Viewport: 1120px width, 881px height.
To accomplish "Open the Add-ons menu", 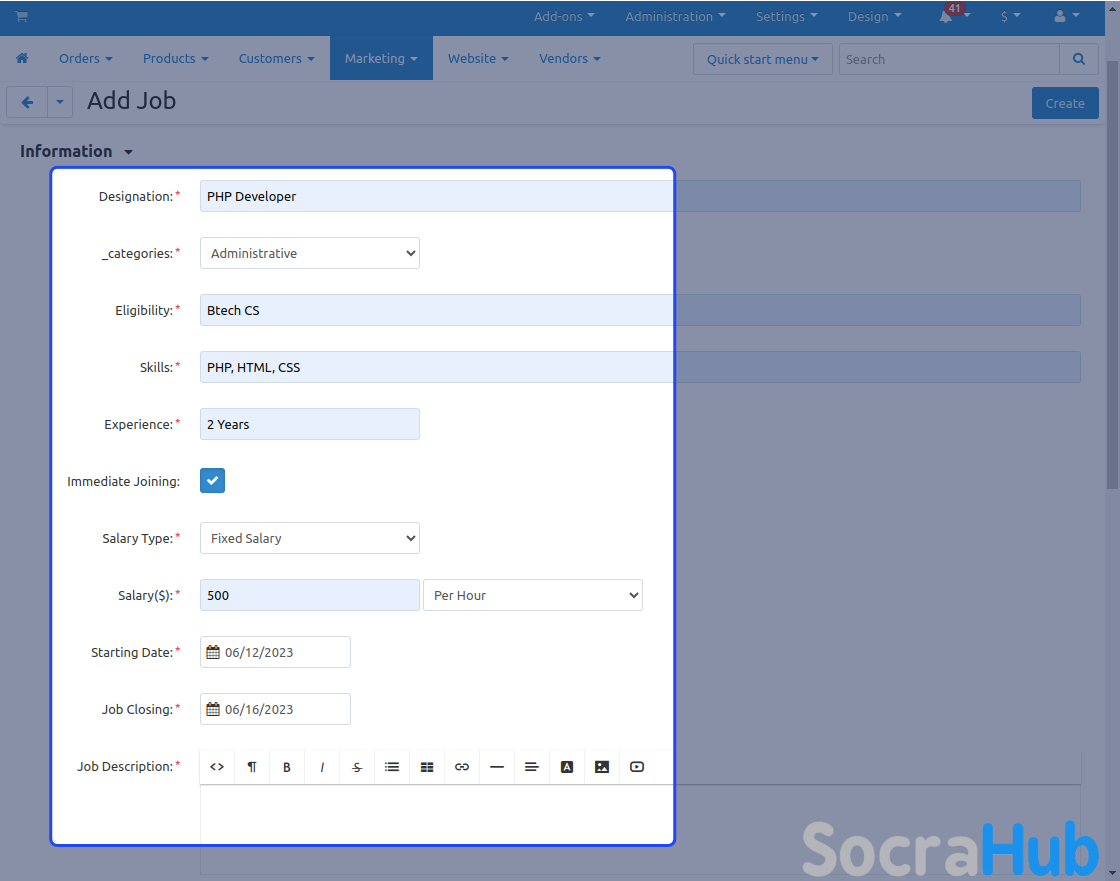I will pos(564,16).
